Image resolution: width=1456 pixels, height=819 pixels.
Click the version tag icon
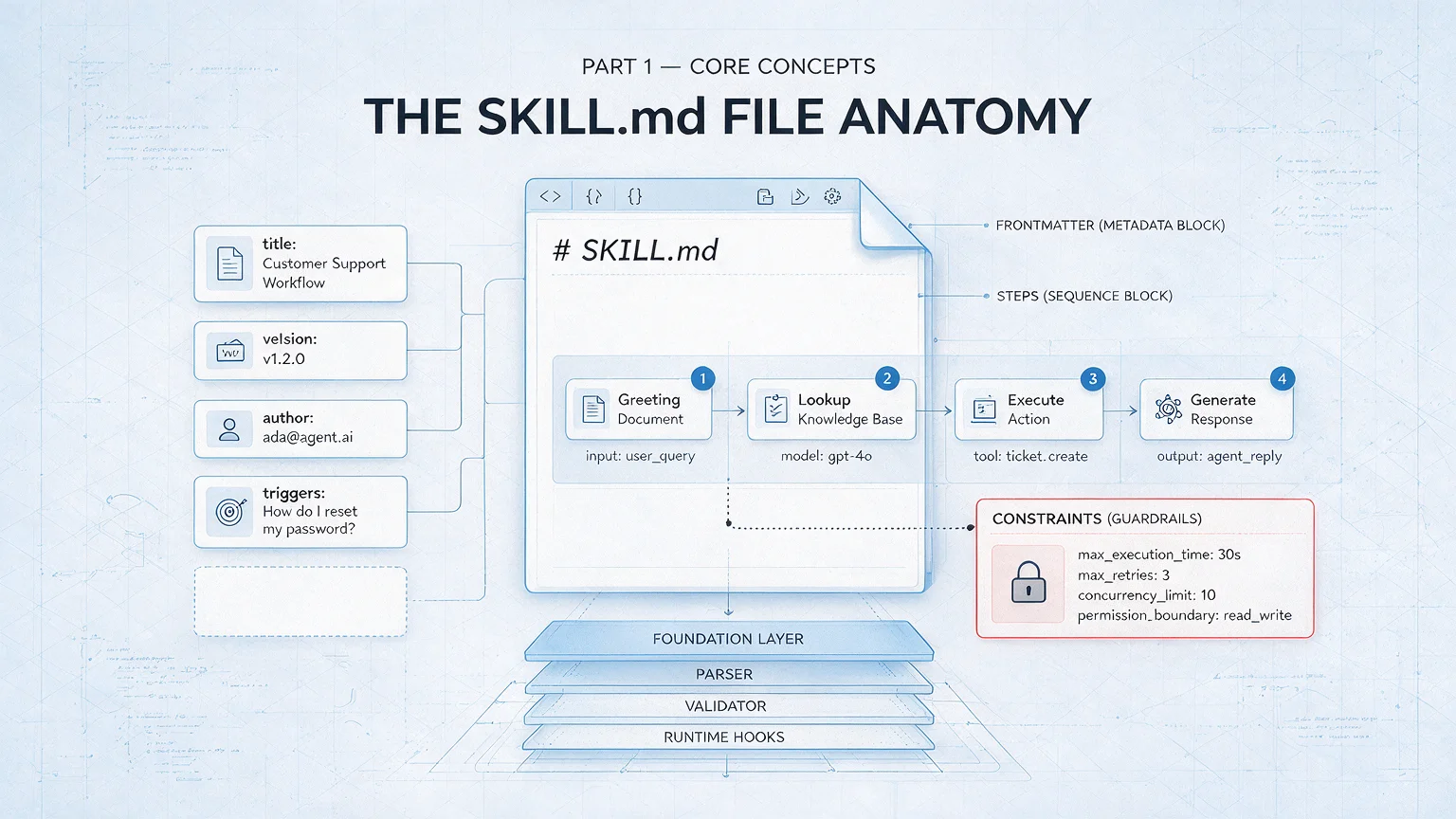[230, 351]
